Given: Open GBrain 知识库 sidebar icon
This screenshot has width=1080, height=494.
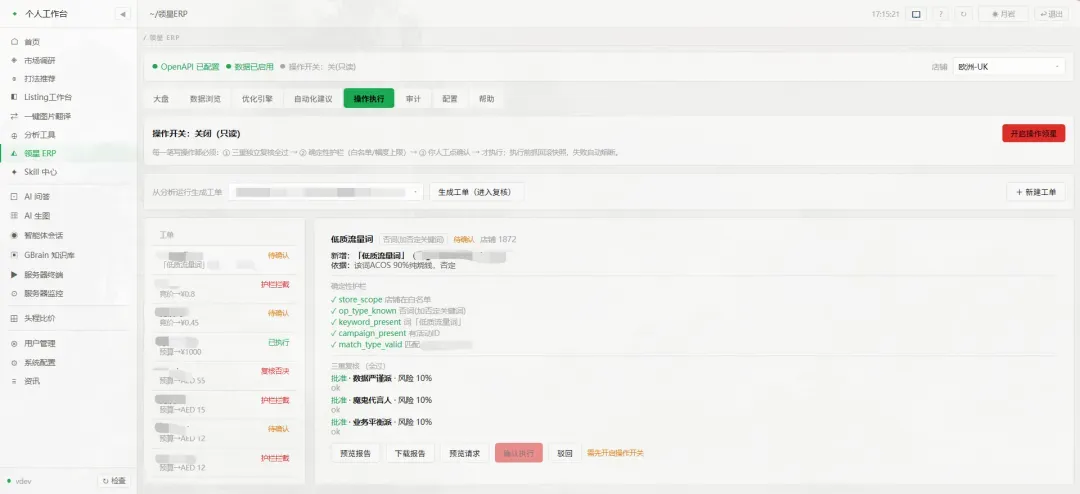Looking at the screenshot, I should click(14, 255).
